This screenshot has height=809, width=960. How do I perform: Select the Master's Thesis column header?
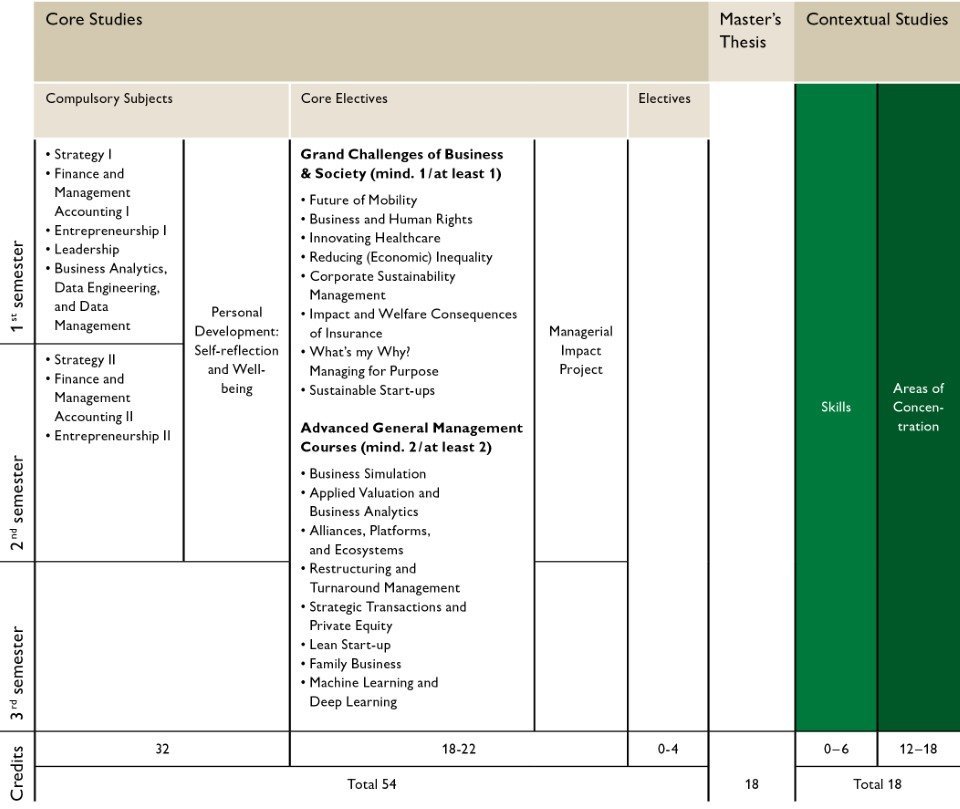coord(750,31)
